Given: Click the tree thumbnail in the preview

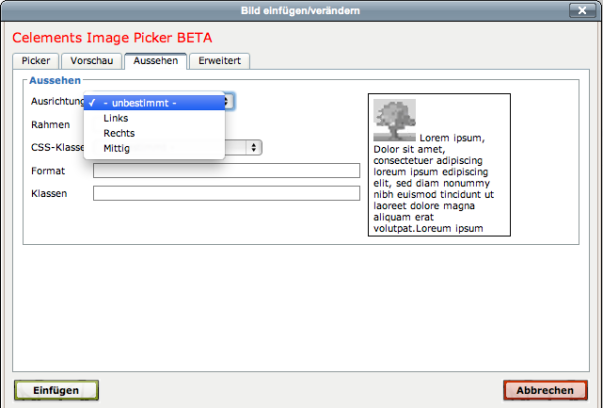Looking at the screenshot, I should [394, 120].
